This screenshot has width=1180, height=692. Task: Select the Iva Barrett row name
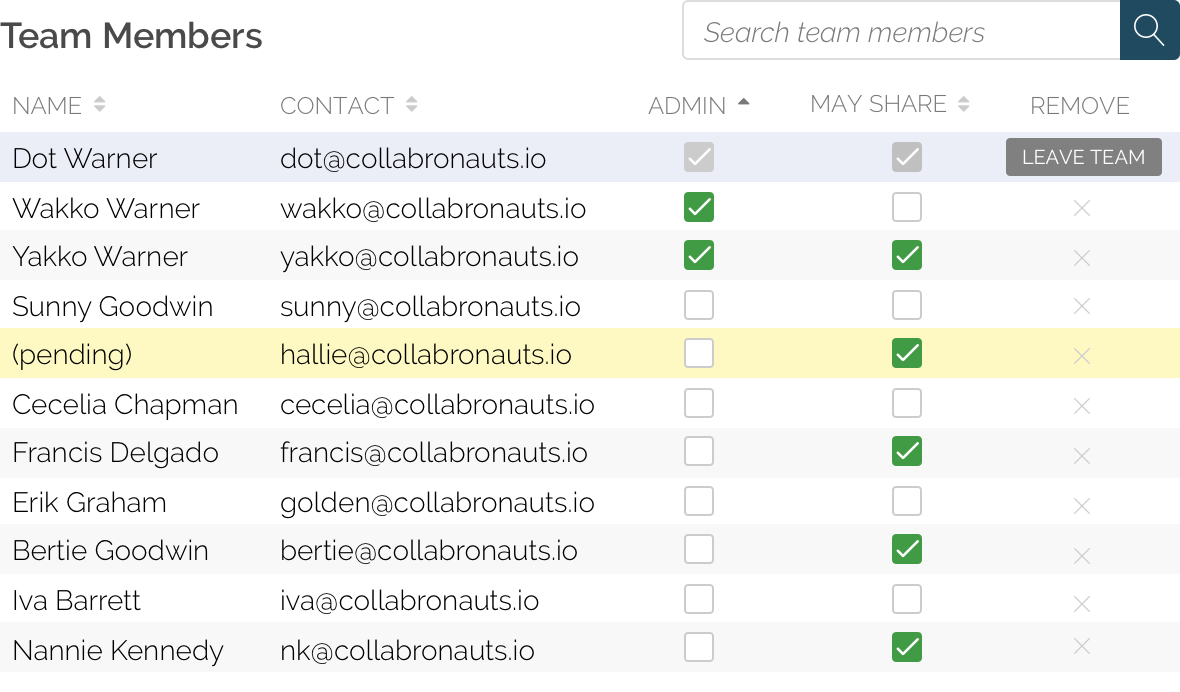(x=76, y=600)
